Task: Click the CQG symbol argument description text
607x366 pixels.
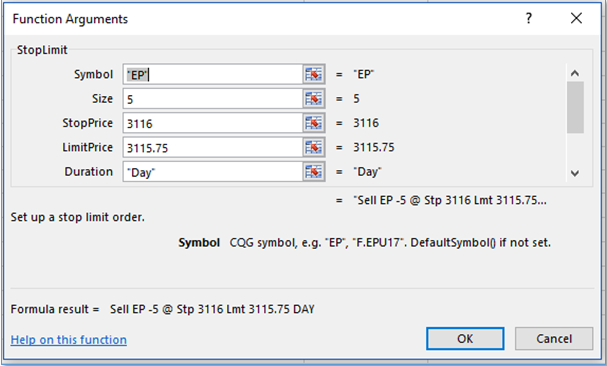Action: pyautogui.click(x=390, y=243)
